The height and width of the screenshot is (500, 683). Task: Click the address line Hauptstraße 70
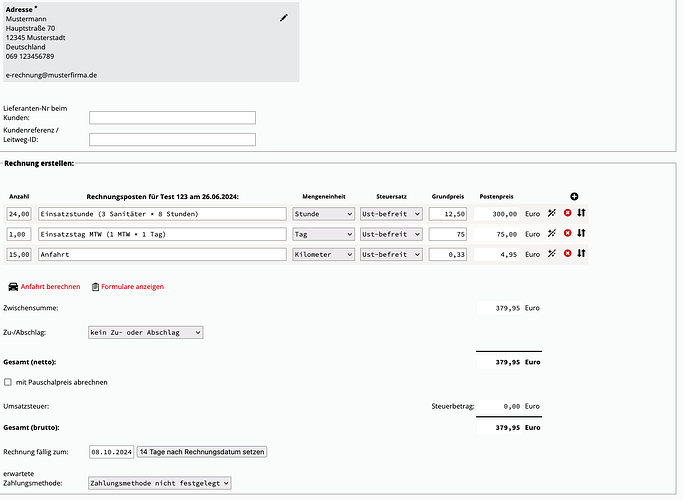[30, 28]
